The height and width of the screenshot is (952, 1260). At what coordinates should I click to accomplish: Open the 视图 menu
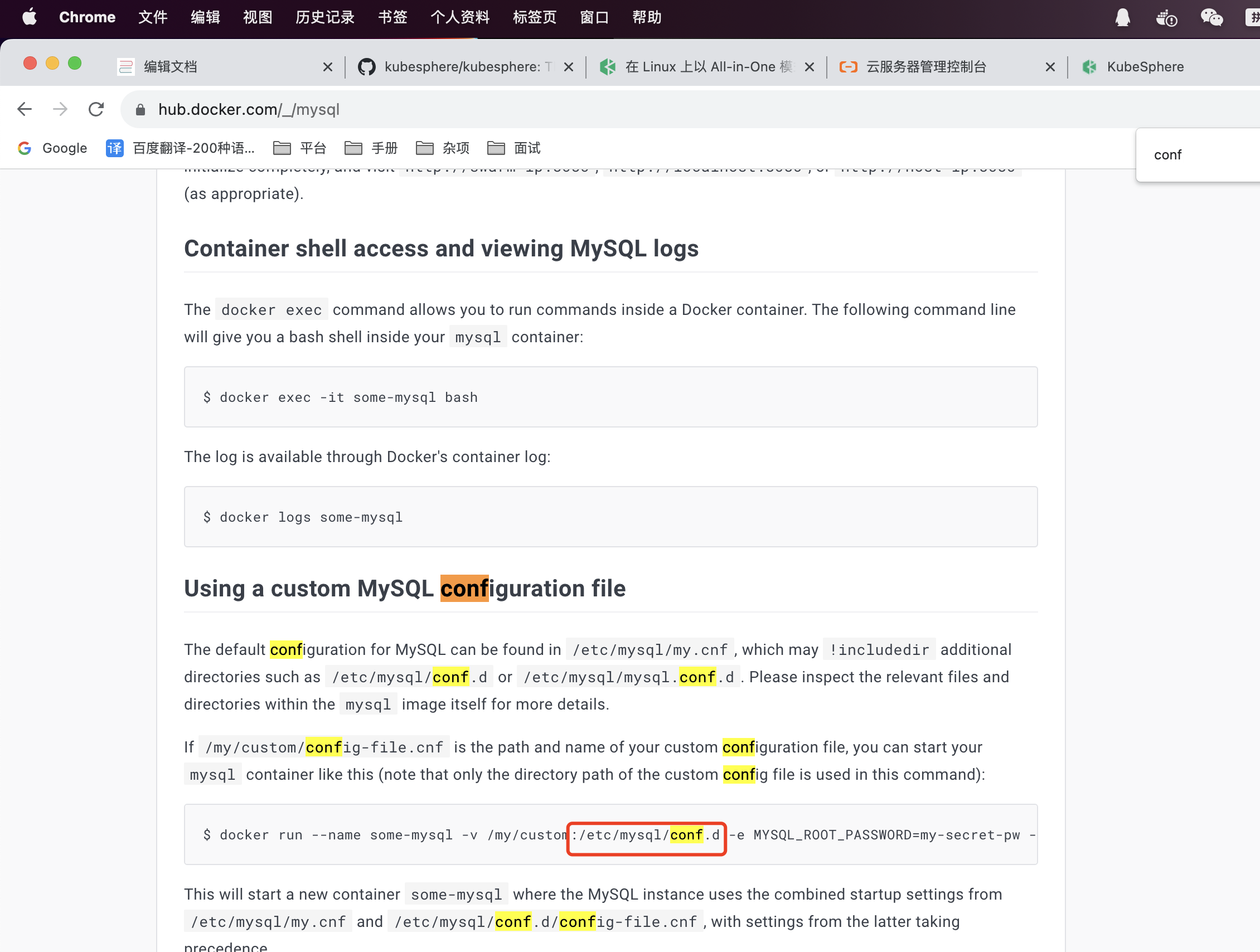point(258,17)
